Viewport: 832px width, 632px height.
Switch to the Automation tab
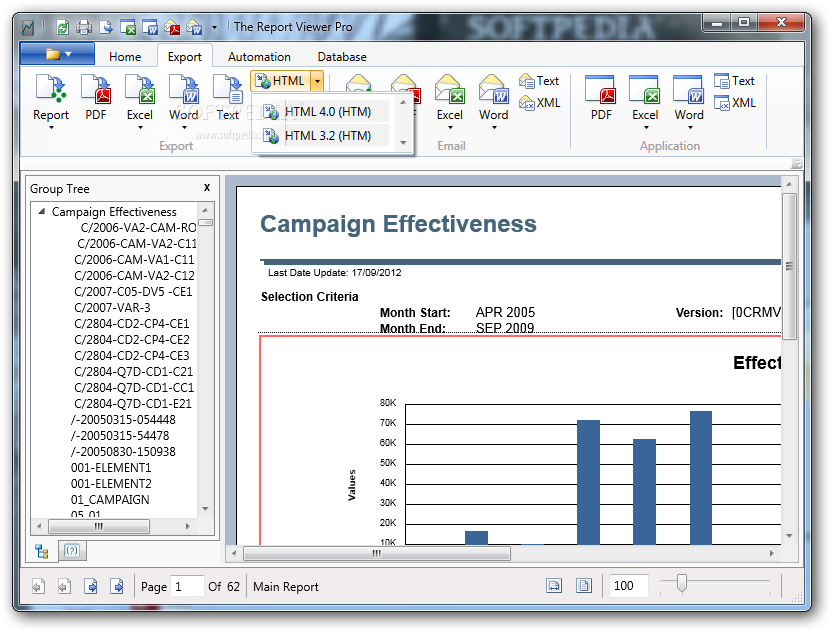(259, 57)
